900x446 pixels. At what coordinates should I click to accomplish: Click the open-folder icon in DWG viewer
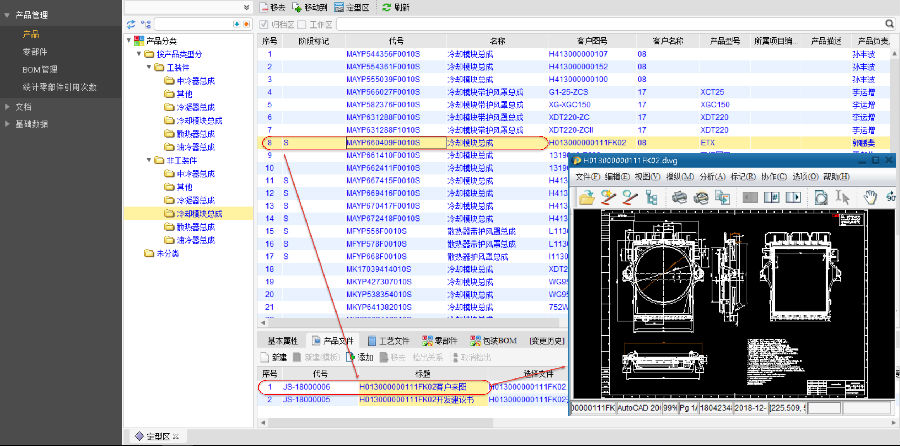(x=587, y=197)
